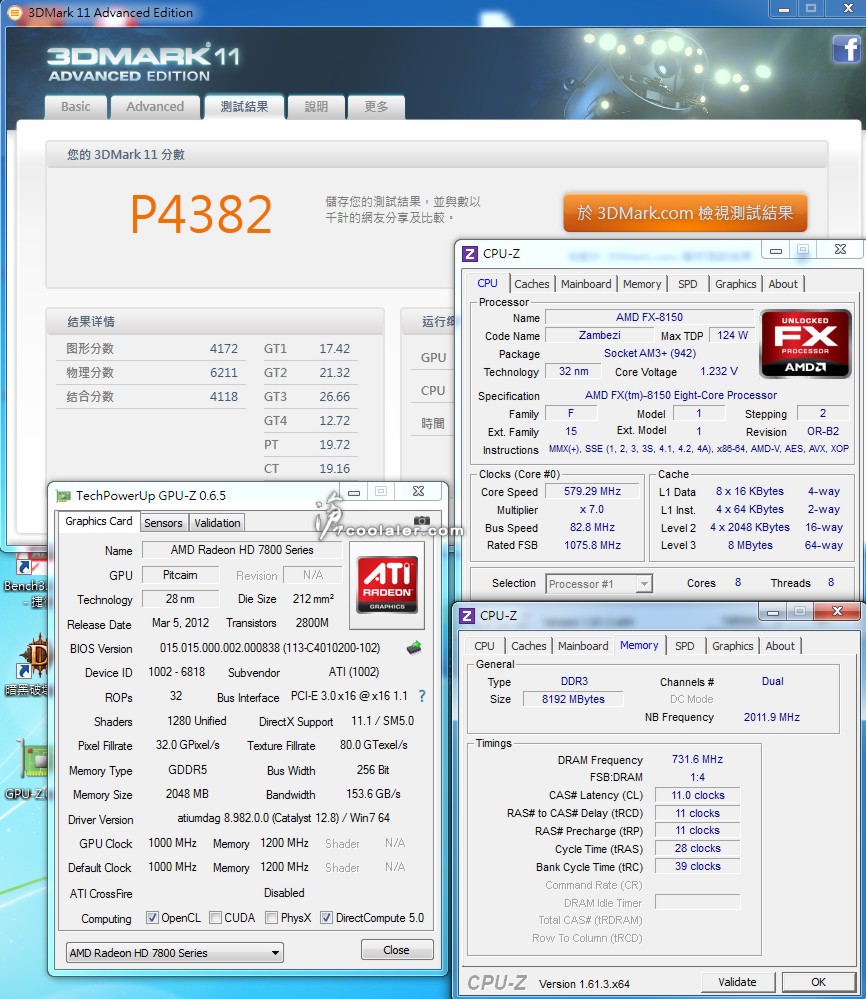
Task: Open Caches tab in lower CPU-Z window
Action: 529,646
